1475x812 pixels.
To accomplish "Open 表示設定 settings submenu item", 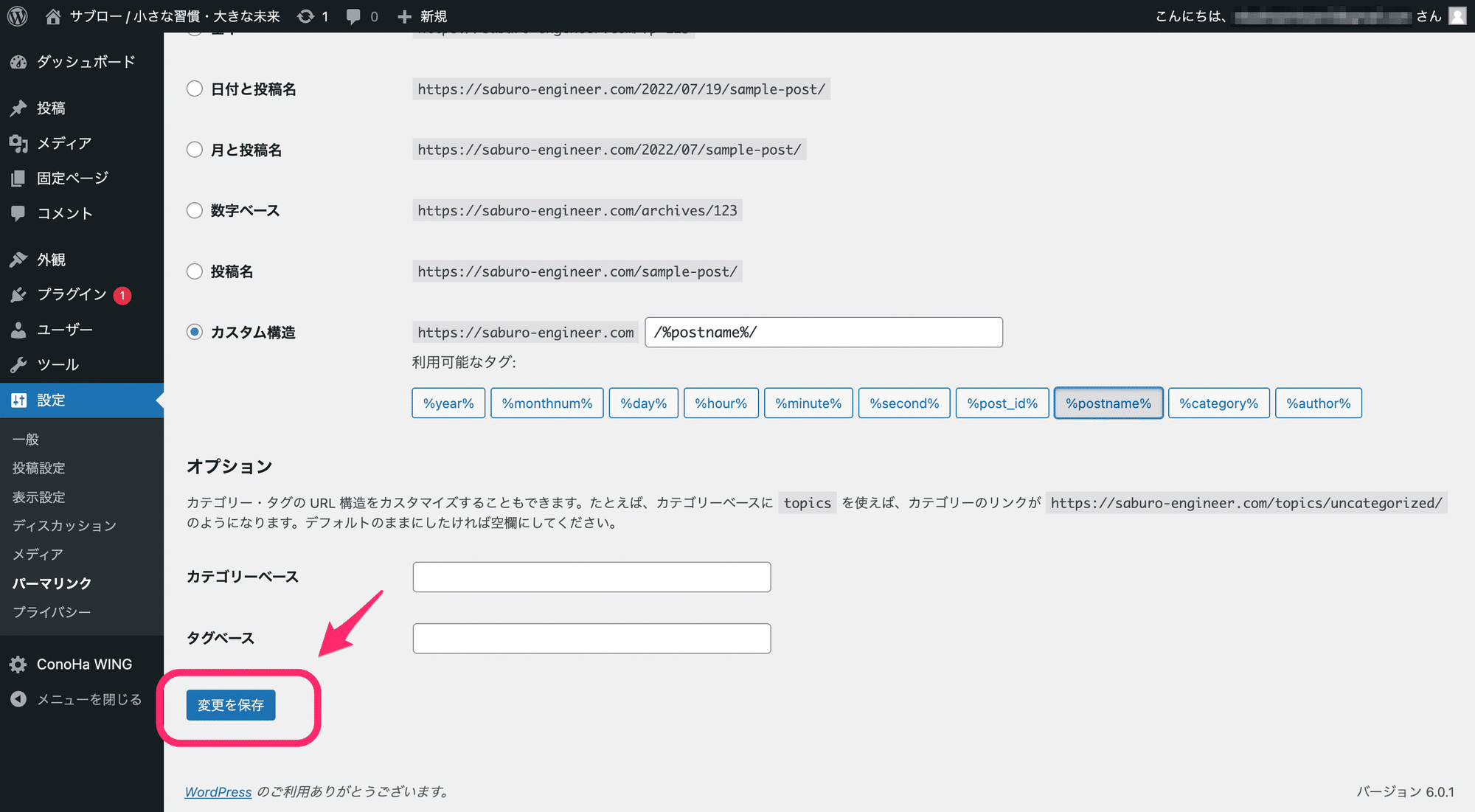I will [38, 497].
